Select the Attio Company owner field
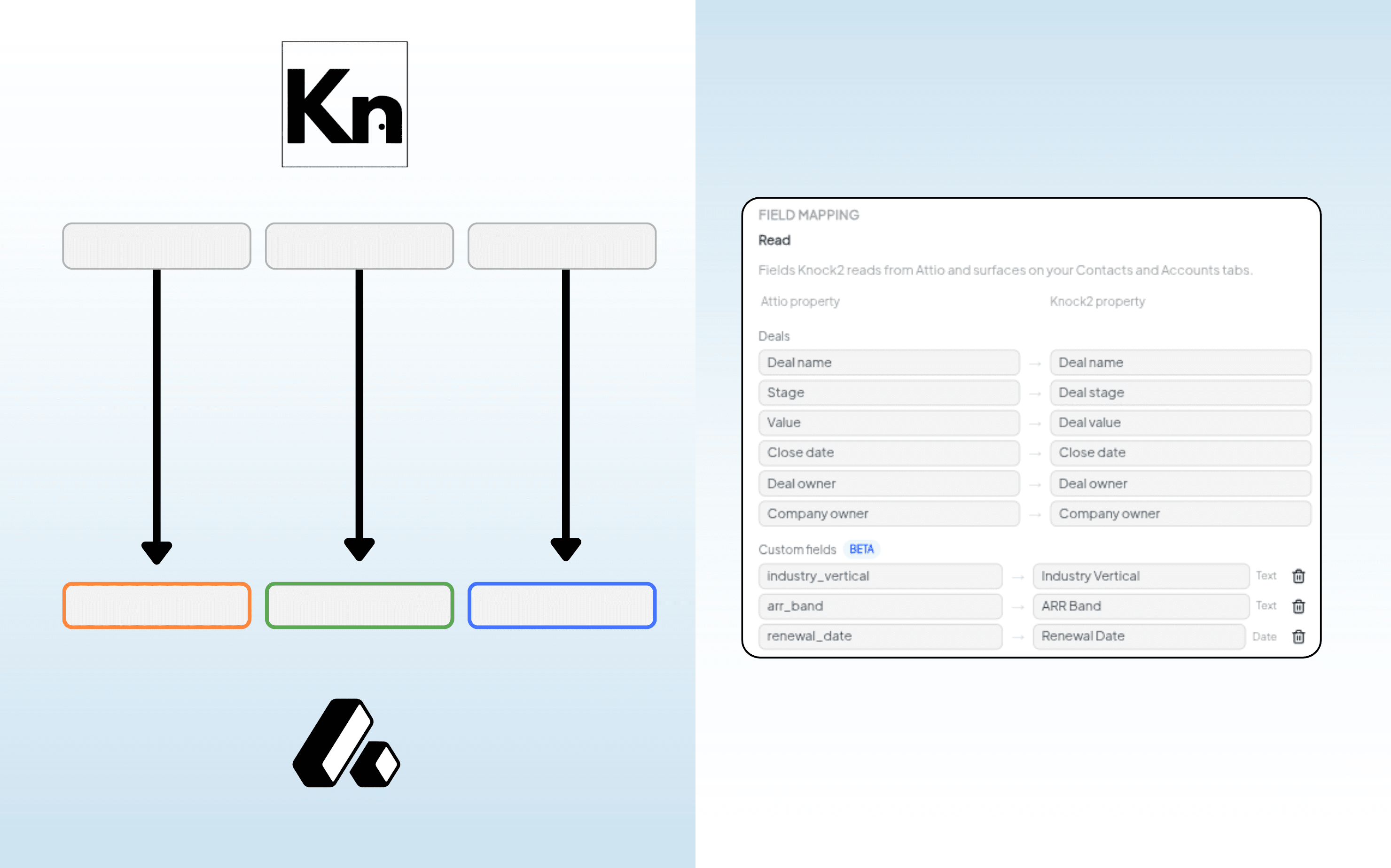Image resolution: width=1391 pixels, height=868 pixels. (889, 513)
